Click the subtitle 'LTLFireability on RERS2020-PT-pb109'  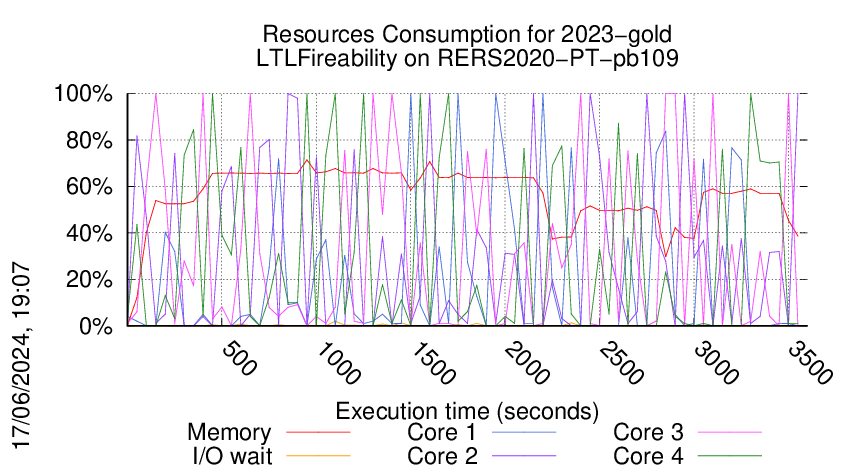point(467,58)
